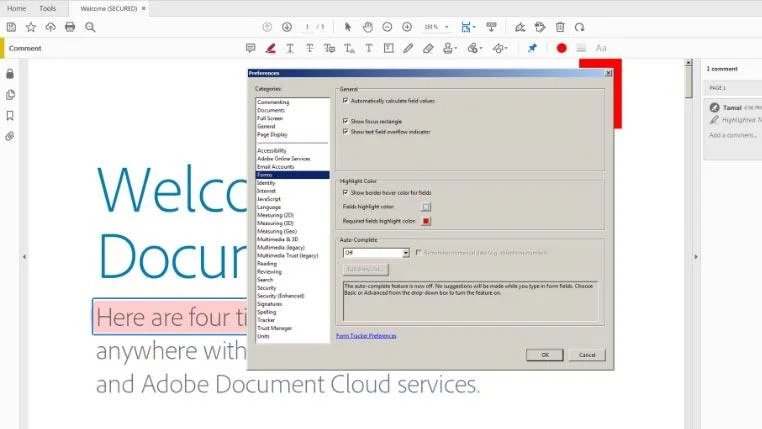Open the bookmarks panel icon
The height and width of the screenshot is (429, 762).
[x=10, y=116]
